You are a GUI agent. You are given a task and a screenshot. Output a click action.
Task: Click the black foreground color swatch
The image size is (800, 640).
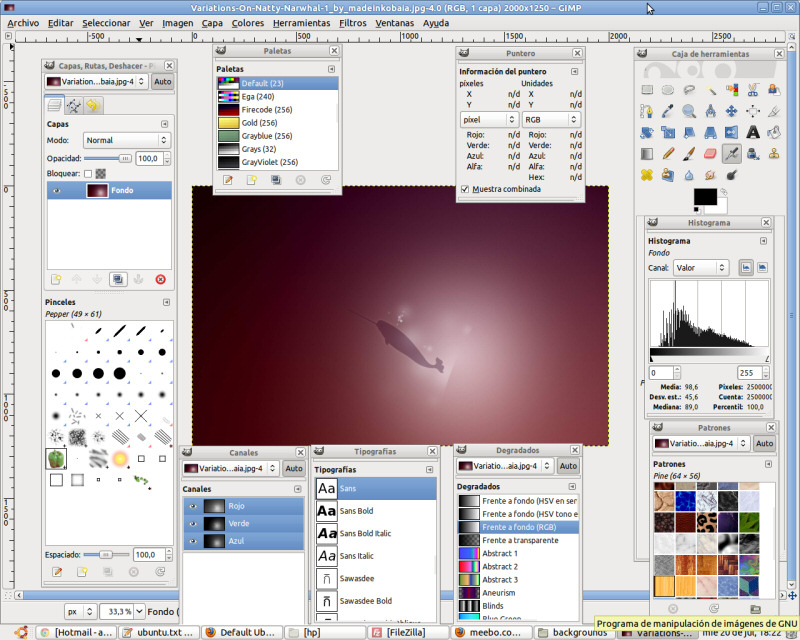click(705, 197)
